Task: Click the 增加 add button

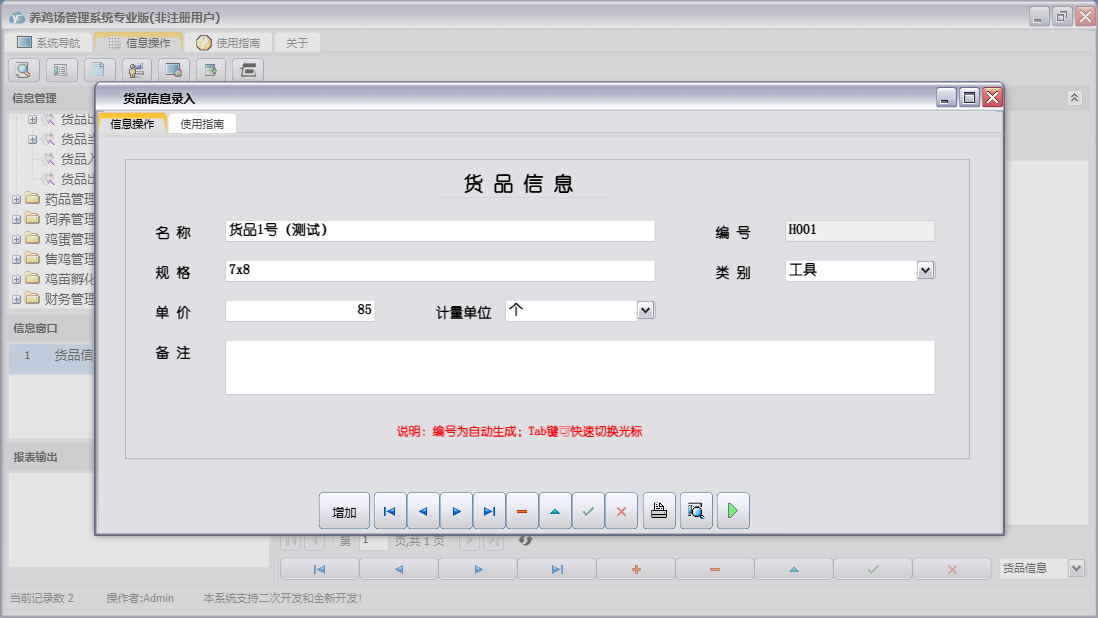Action: pyautogui.click(x=344, y=510)
